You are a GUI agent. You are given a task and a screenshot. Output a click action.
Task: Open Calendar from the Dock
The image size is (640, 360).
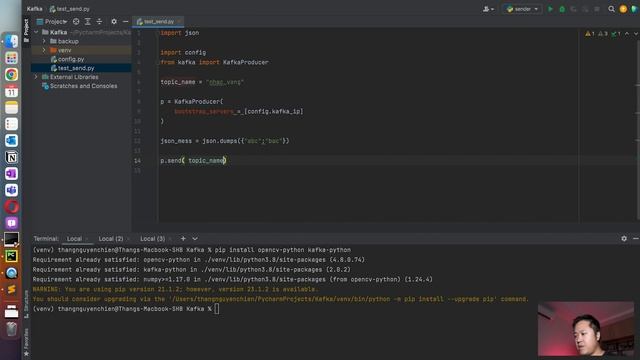click(x=11, y=91)
